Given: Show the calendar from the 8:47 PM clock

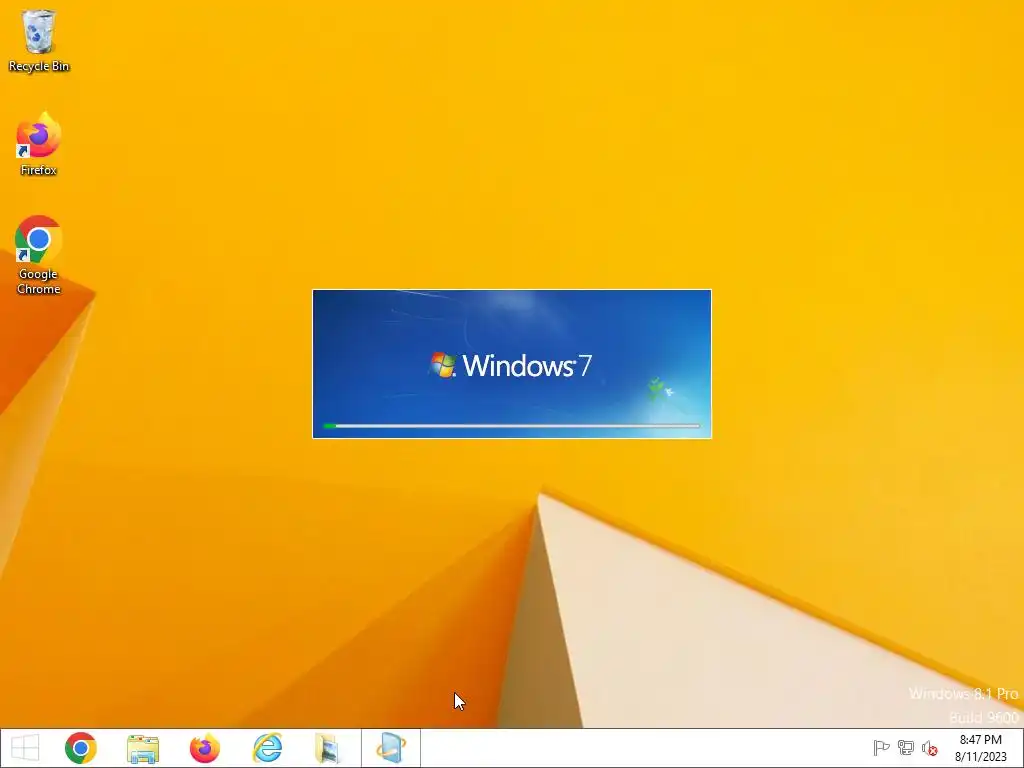Looking at the screenshot, I should pos(980,748).
